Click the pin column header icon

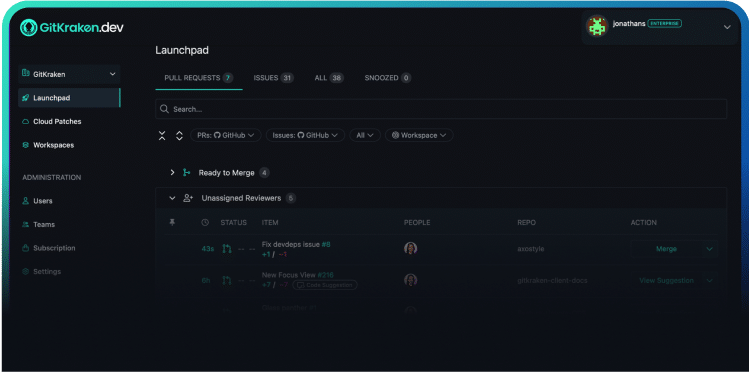click(172, 223)
